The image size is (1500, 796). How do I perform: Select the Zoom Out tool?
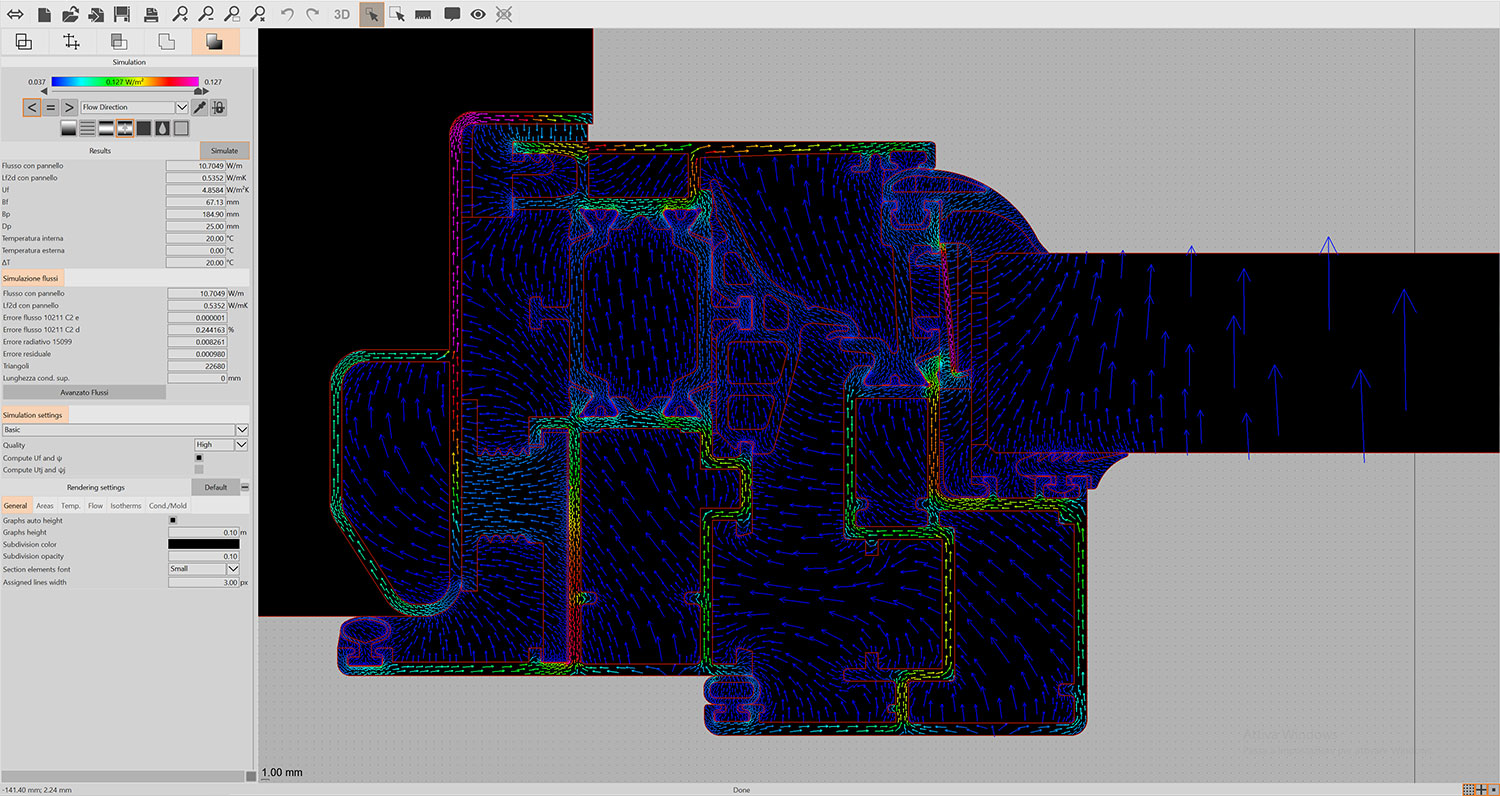208,14
